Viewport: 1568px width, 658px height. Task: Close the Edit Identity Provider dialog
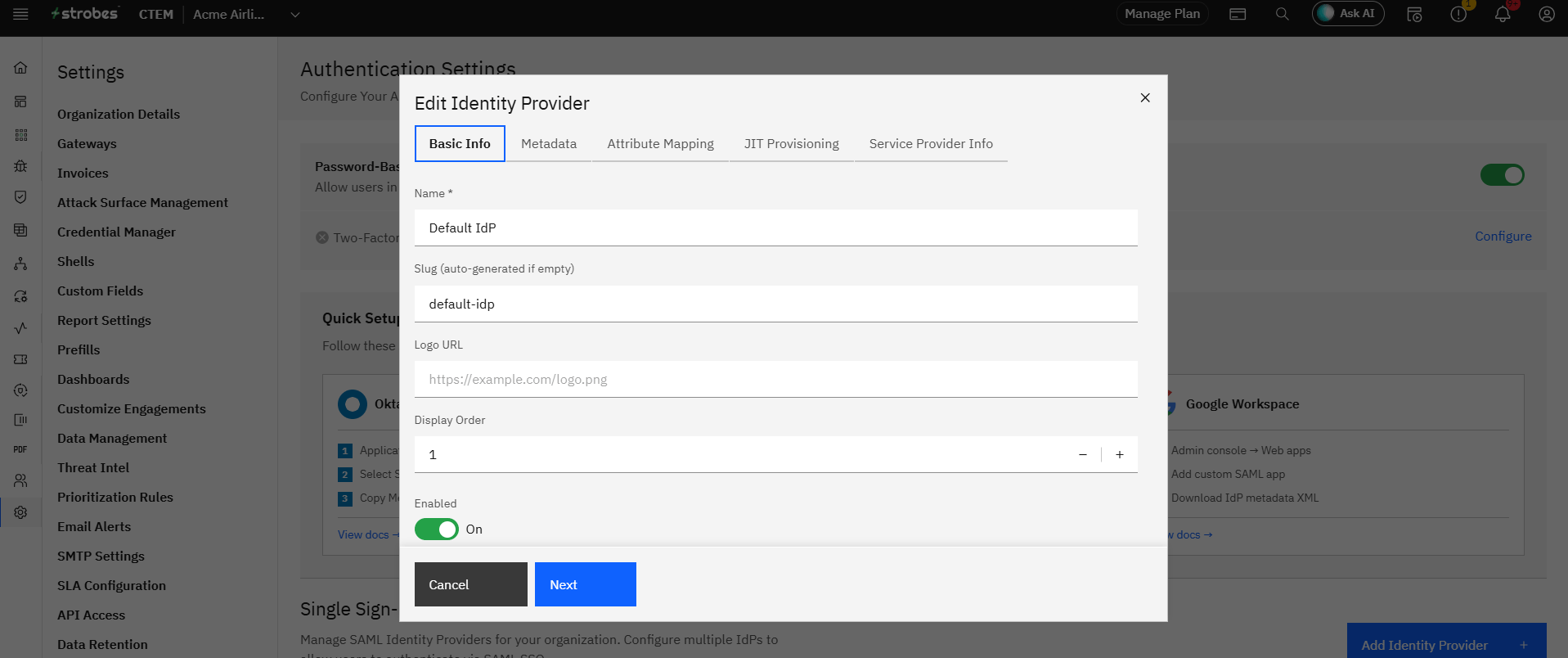[x=1145, y=97]
